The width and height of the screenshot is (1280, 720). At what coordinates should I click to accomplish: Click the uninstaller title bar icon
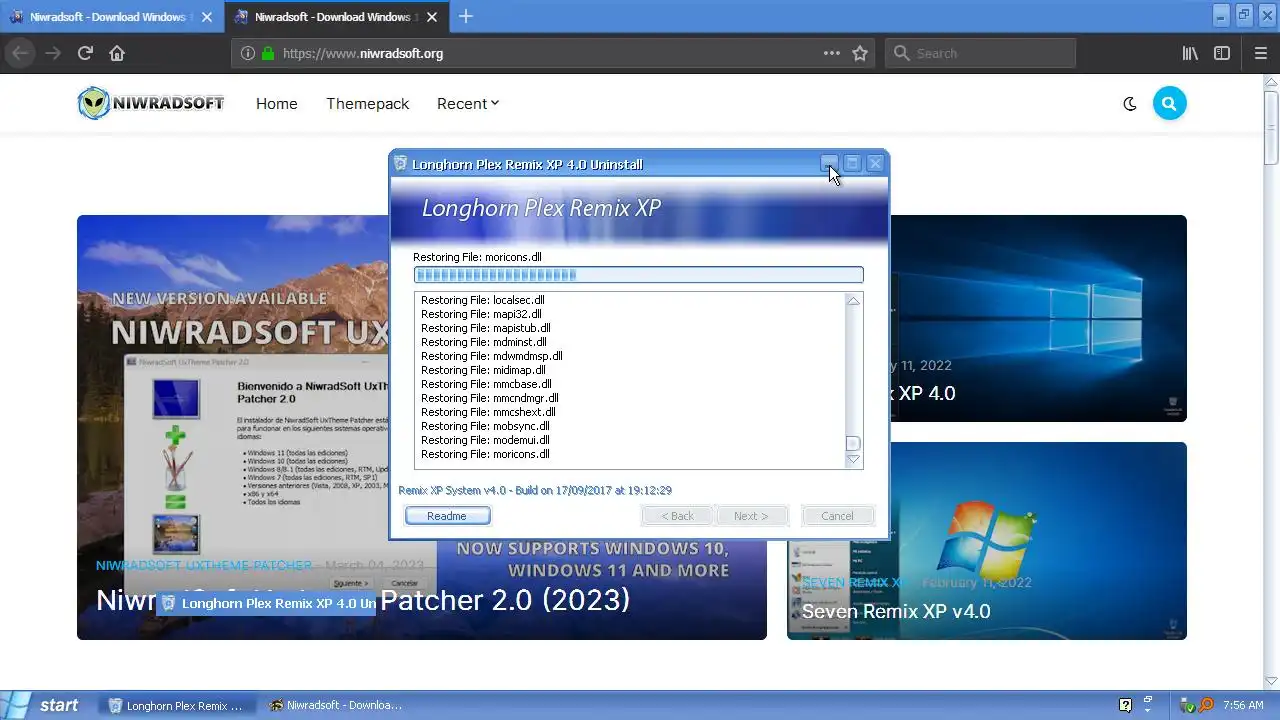tap(401, 164)
